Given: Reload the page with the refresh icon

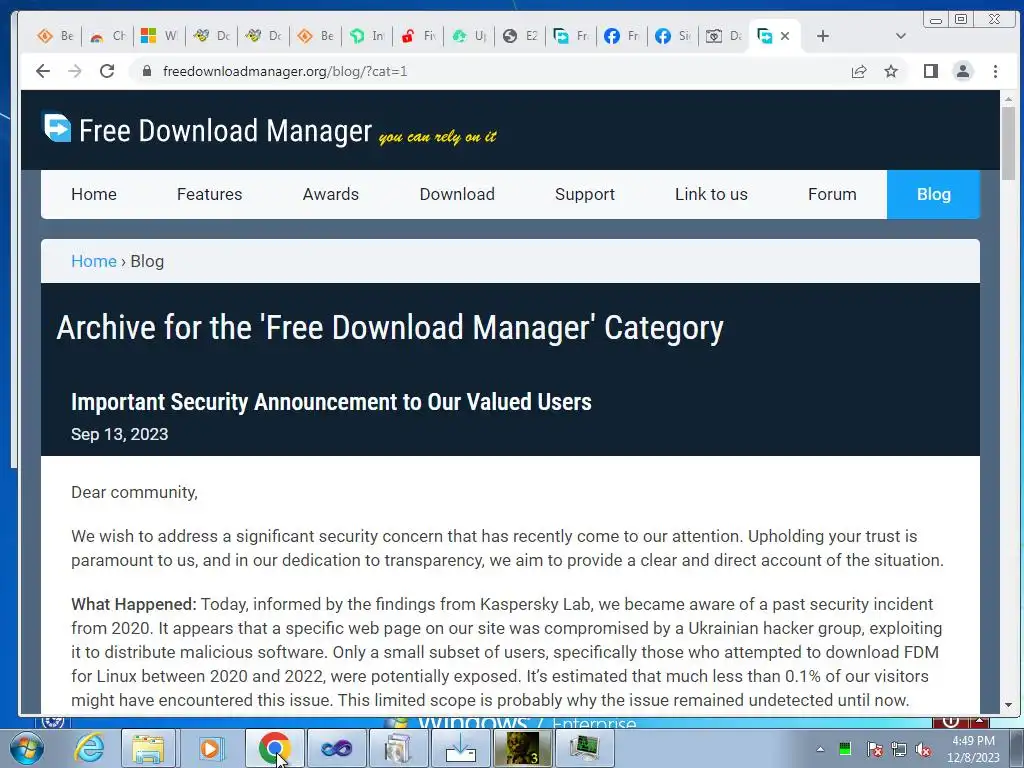Looking at the screenshot, I should 107,71.
